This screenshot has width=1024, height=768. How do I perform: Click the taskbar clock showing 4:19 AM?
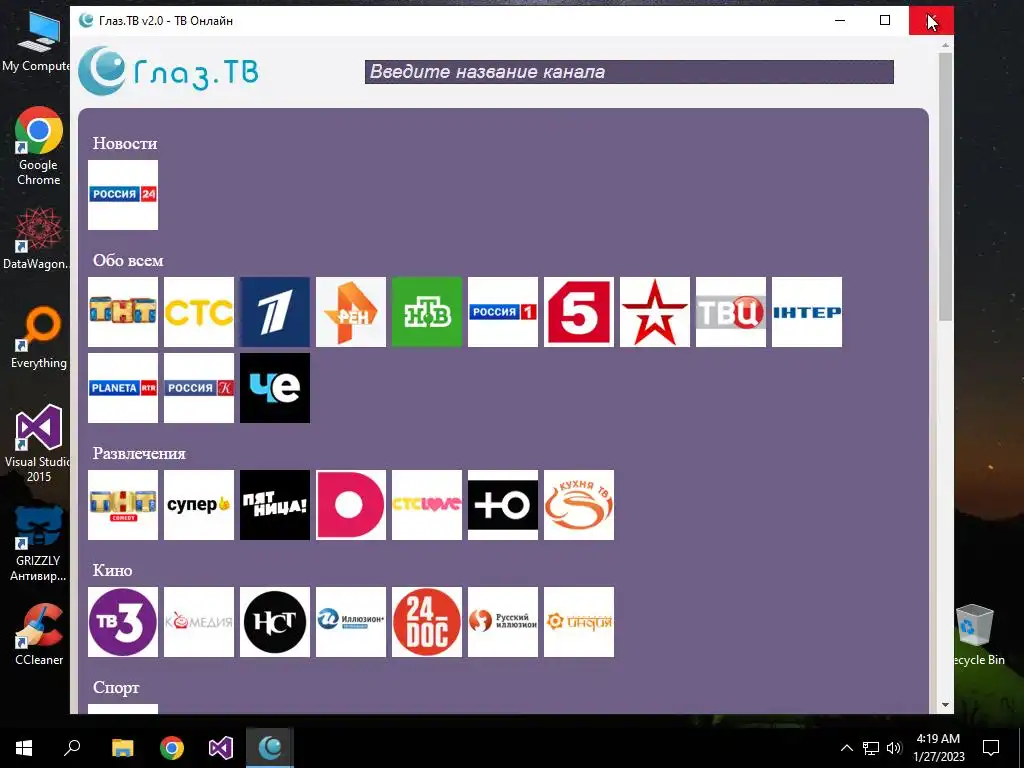(938, 748)
